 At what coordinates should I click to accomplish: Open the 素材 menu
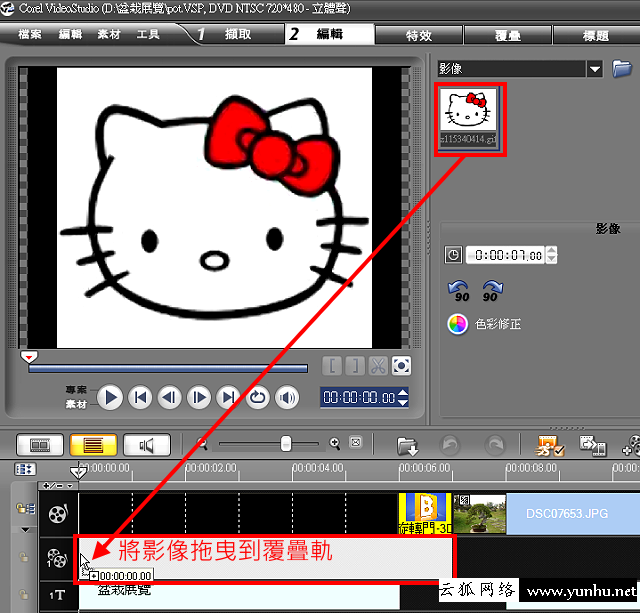coord(109,34)
